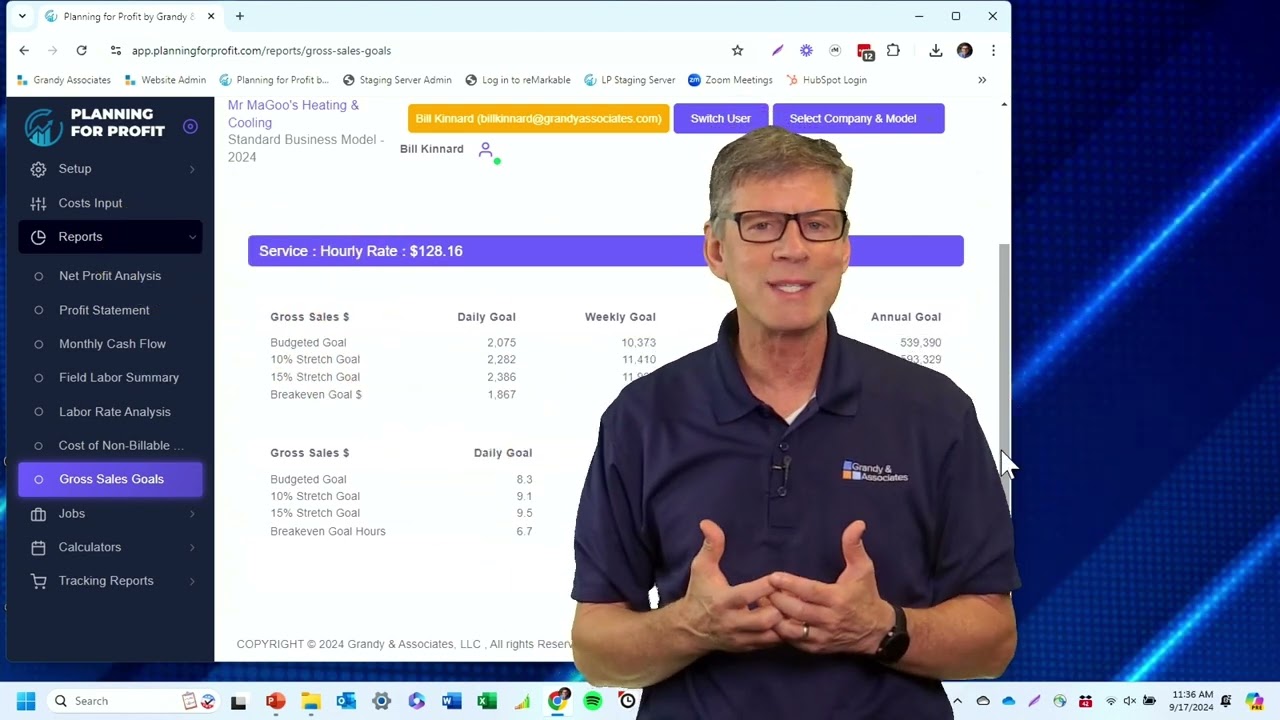This screenshot has height=720, width=1280.
Task: Collapse the Reports menu chevron
Action: (x=192, y=237)
